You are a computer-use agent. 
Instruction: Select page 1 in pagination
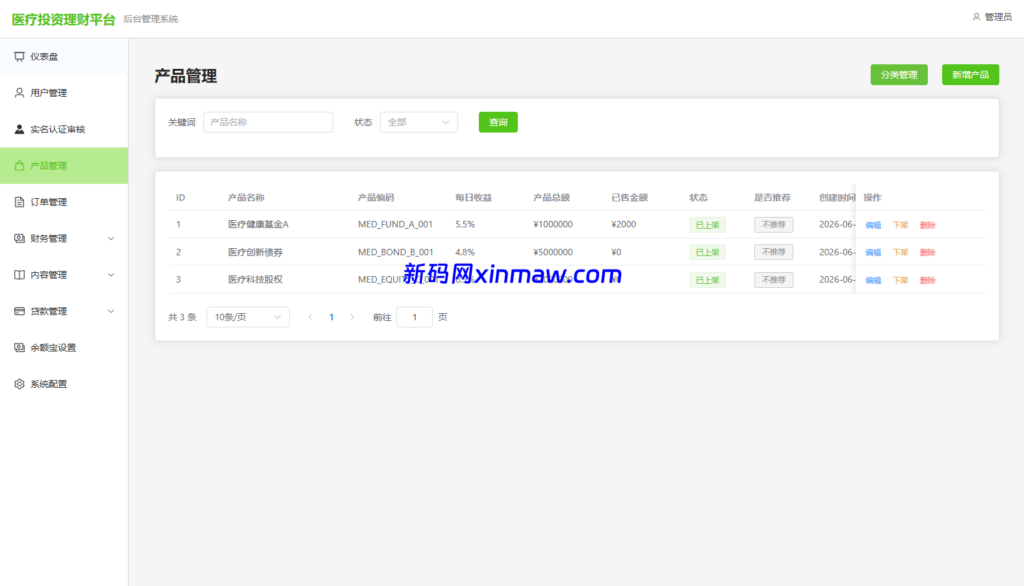332,317
